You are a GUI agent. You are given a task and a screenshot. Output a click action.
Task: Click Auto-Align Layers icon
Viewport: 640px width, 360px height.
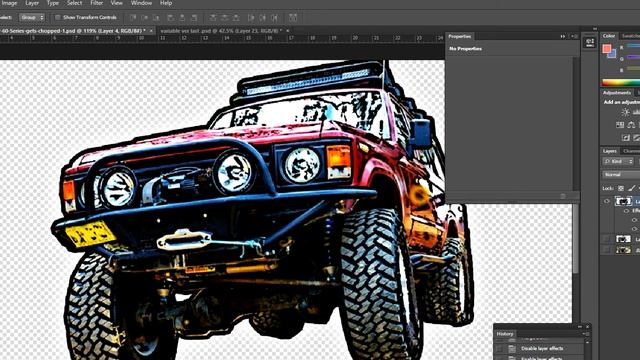coord(293,18)
